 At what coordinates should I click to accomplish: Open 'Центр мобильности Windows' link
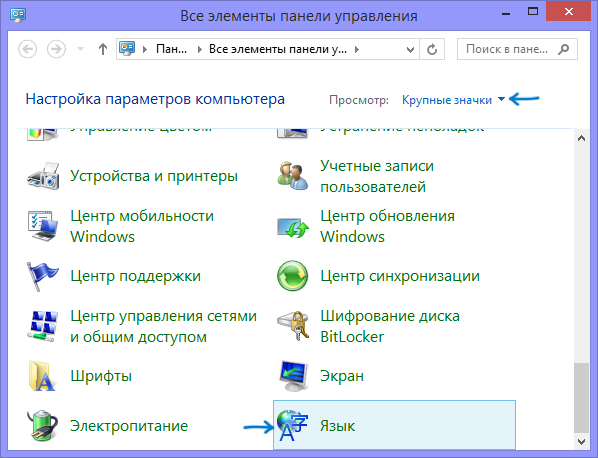point(142,226)
